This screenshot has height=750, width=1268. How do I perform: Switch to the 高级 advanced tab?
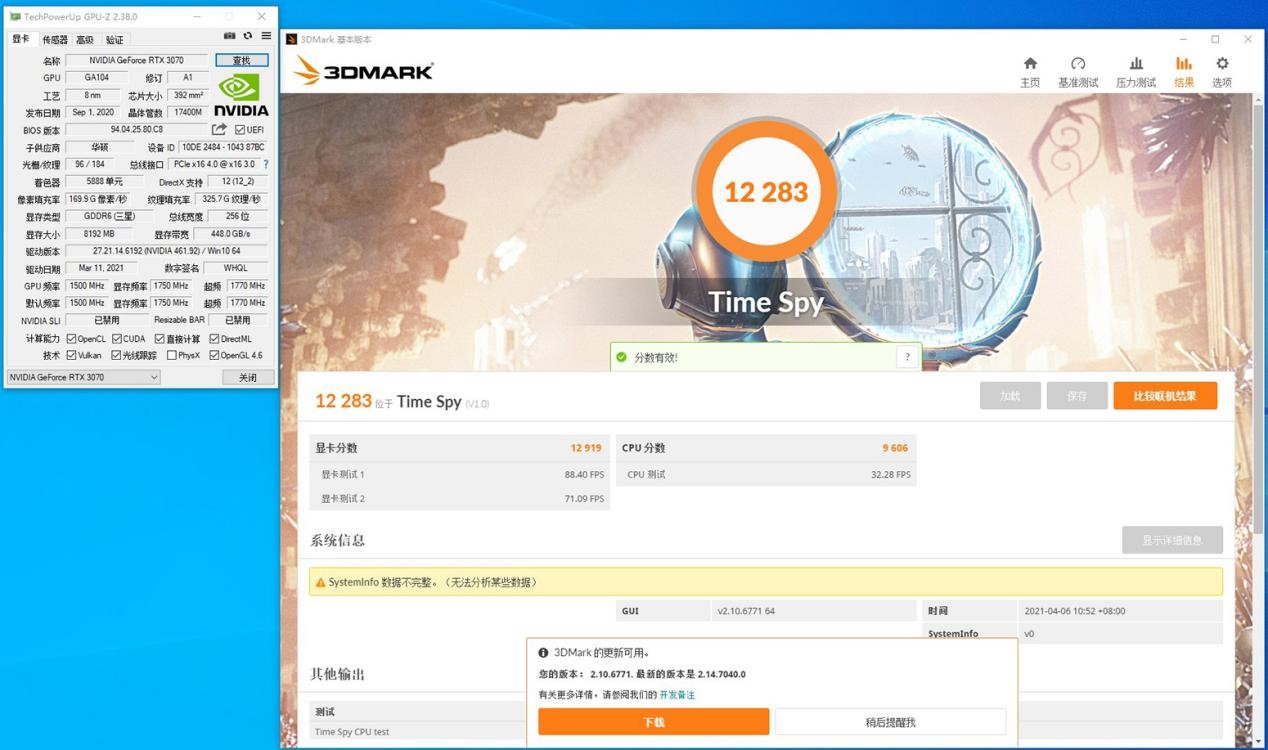(x=85, y=40)
